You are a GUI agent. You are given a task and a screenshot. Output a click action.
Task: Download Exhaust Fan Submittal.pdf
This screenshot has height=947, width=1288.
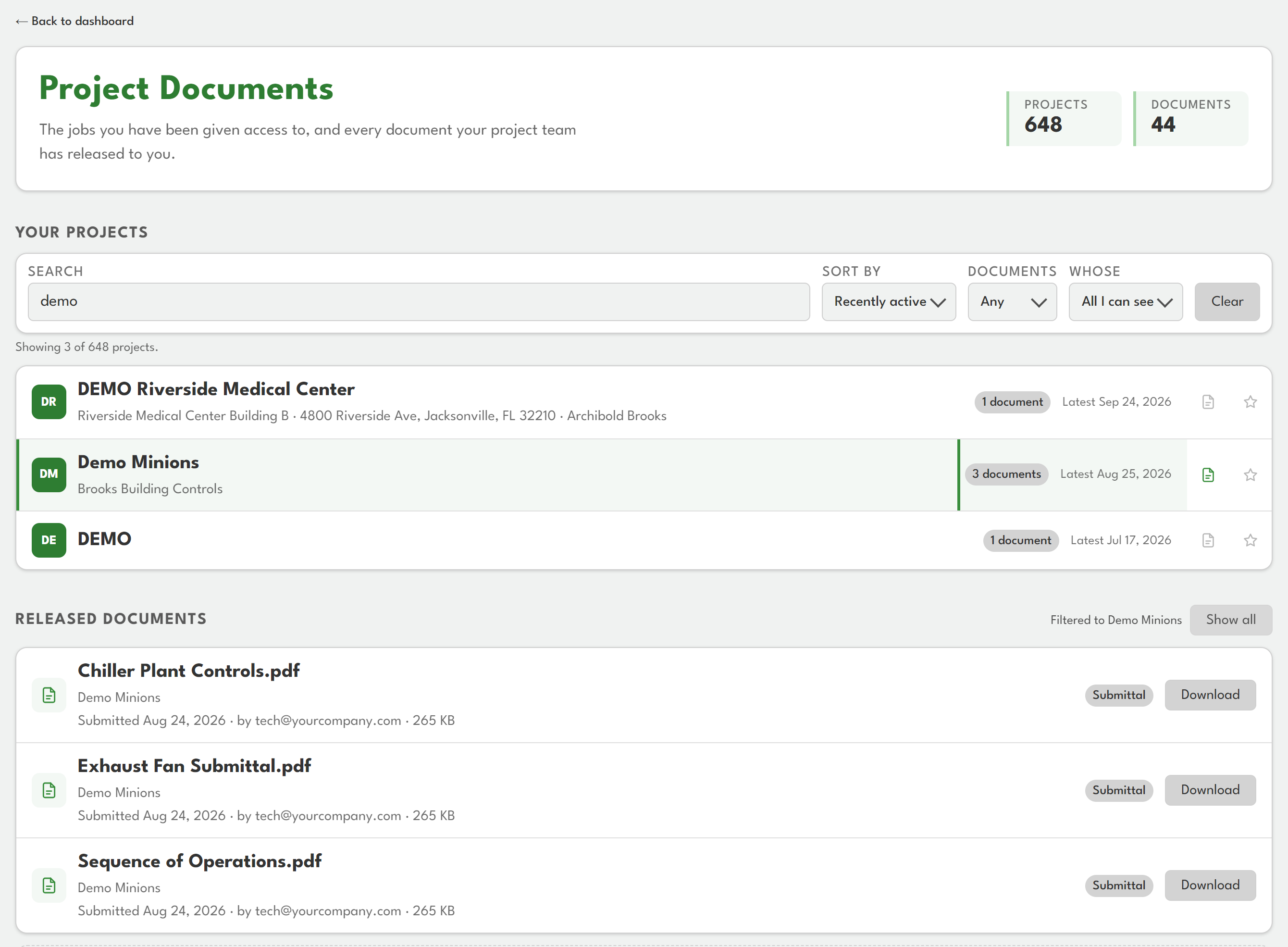(x=1210, y=790)
